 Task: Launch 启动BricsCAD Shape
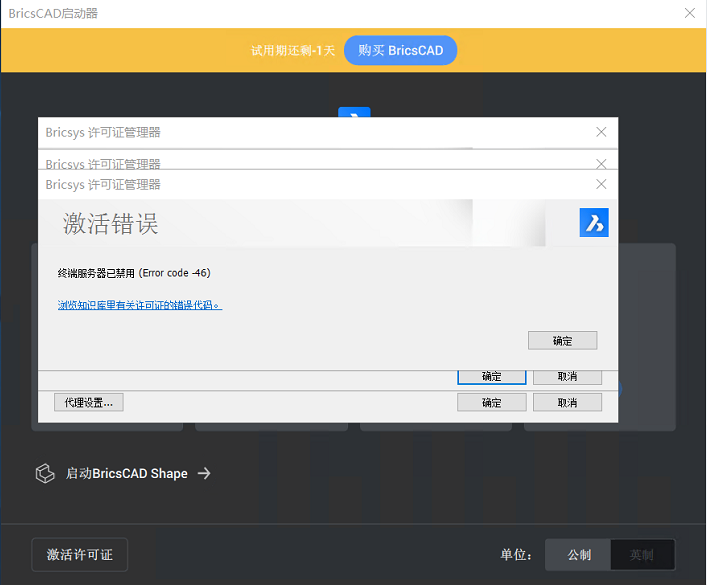point(127,473)
